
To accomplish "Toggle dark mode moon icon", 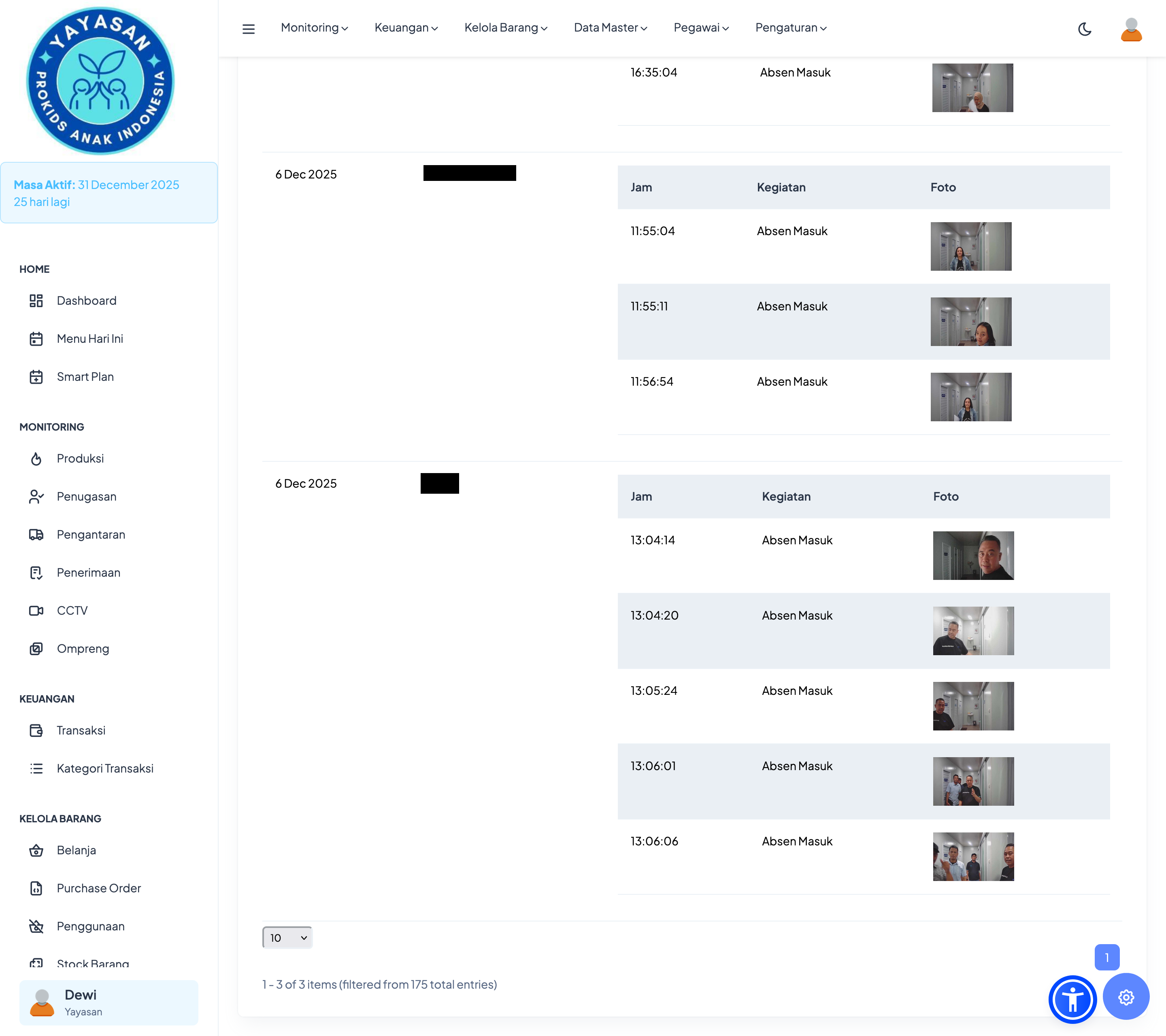I will click(1085, 28).
